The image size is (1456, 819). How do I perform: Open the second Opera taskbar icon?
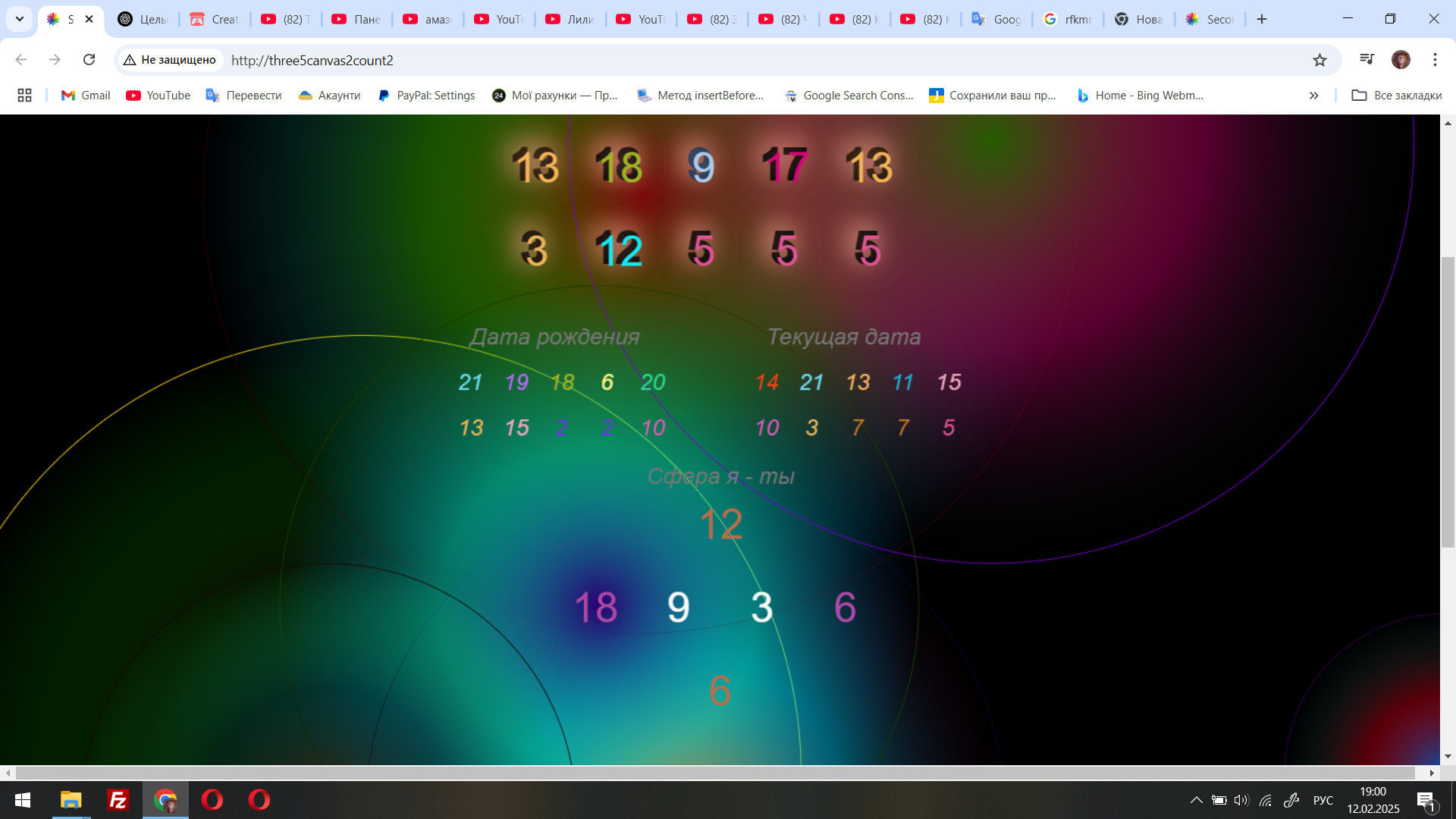tap(259, 800)
